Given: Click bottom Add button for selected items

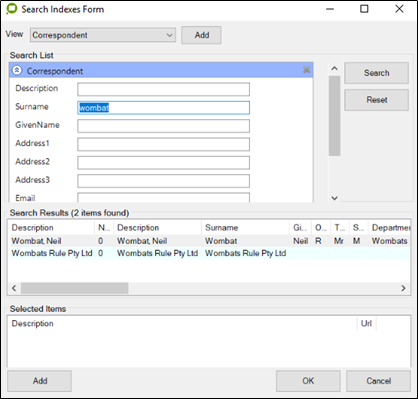Looking at the screenshot, I should point(40,381).
